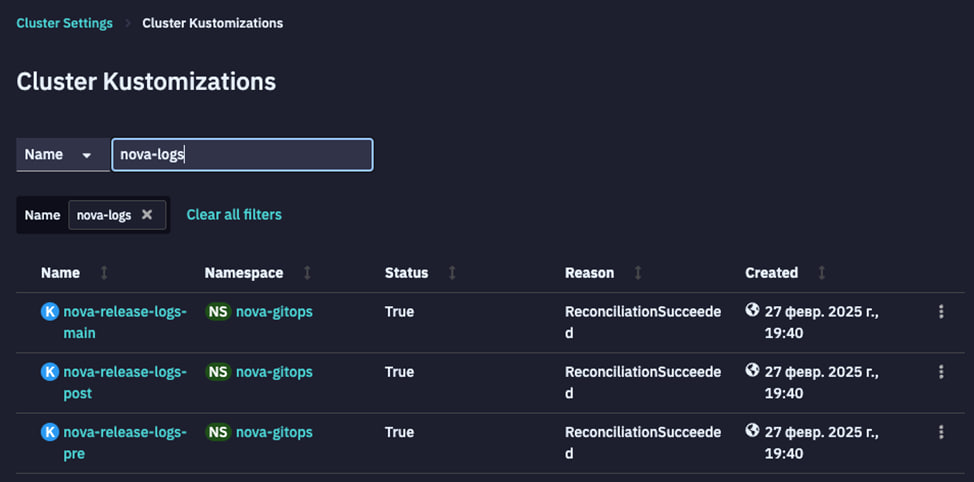The height and width of the screenshot is (482, 974).
Task: Open nova-gitops namespace in pre row
Action: point(274,432)
